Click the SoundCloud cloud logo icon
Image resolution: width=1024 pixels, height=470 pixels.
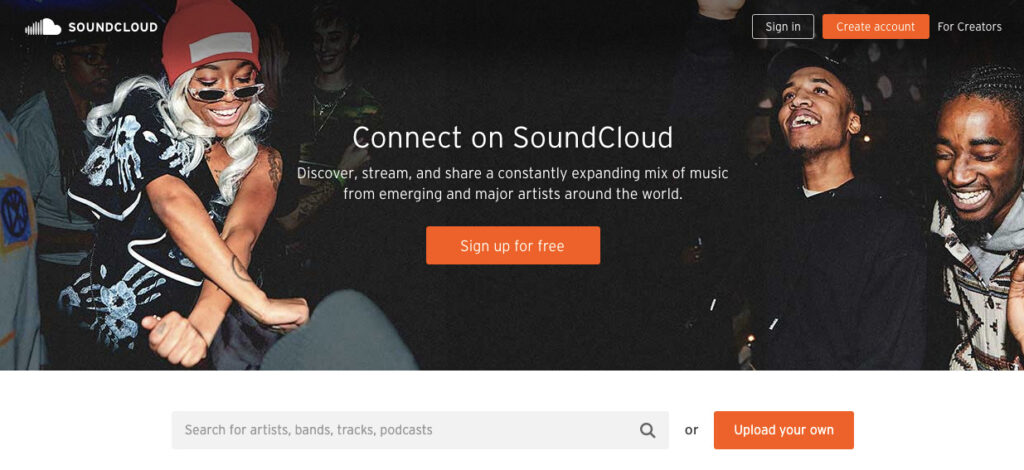click(x=43, y=27)
